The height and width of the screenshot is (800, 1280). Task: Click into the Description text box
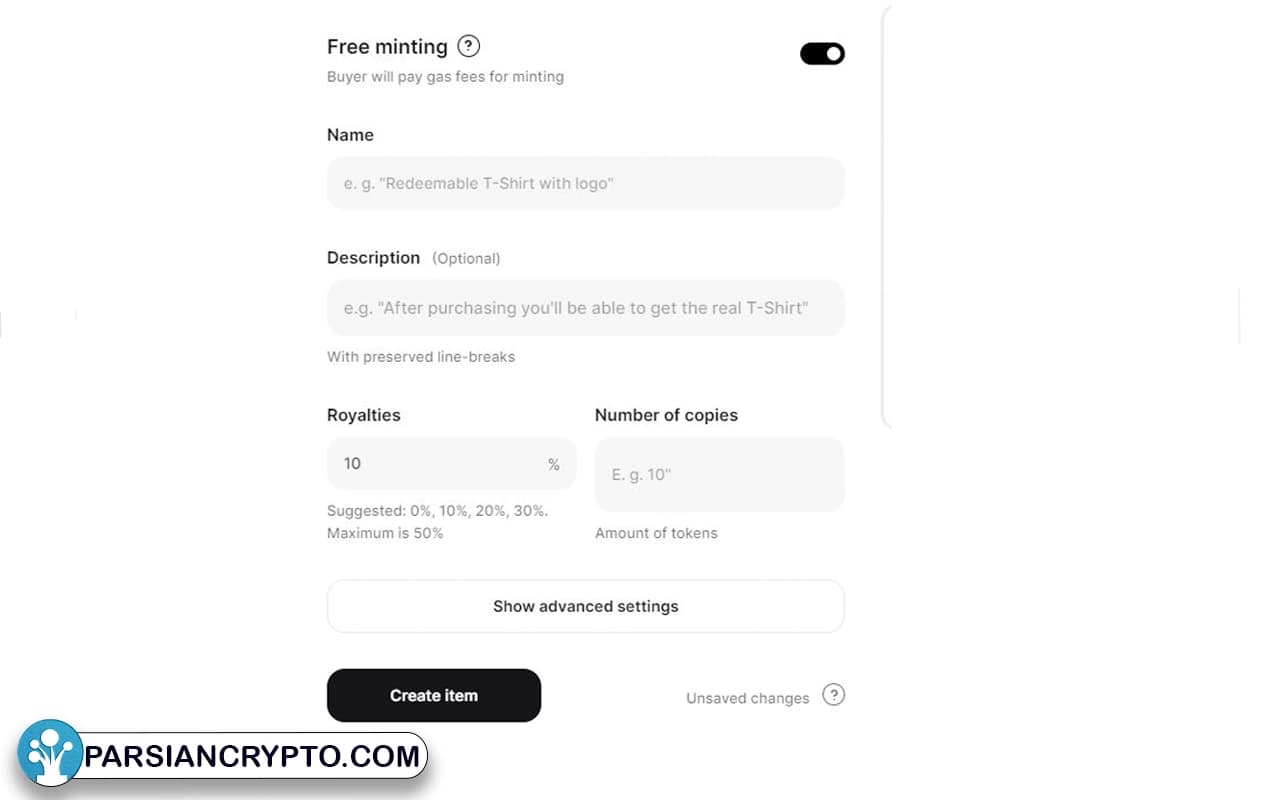click(x=586, y=308)
